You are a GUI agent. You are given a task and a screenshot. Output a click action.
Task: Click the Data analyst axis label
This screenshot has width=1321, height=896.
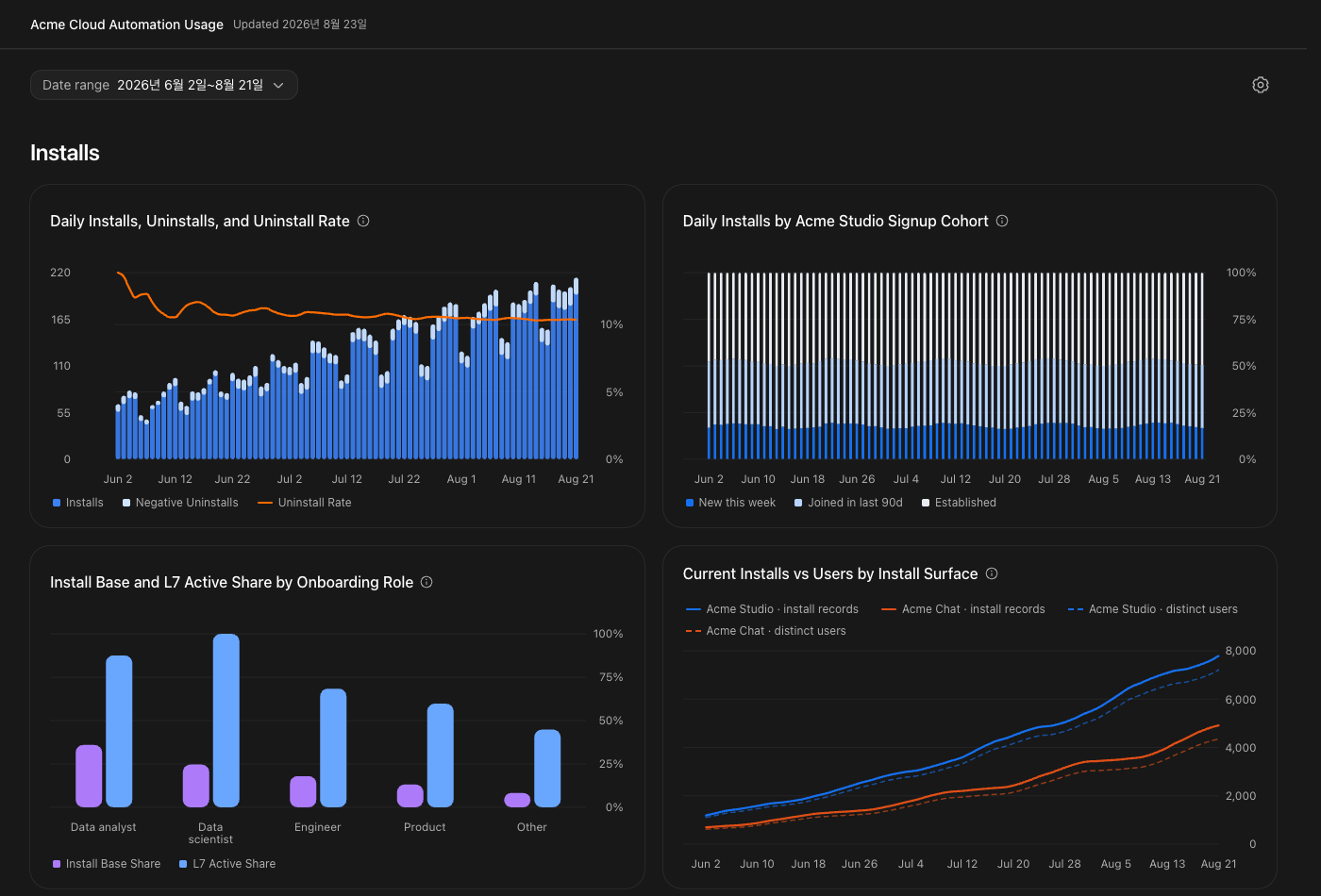coord(104,827)
